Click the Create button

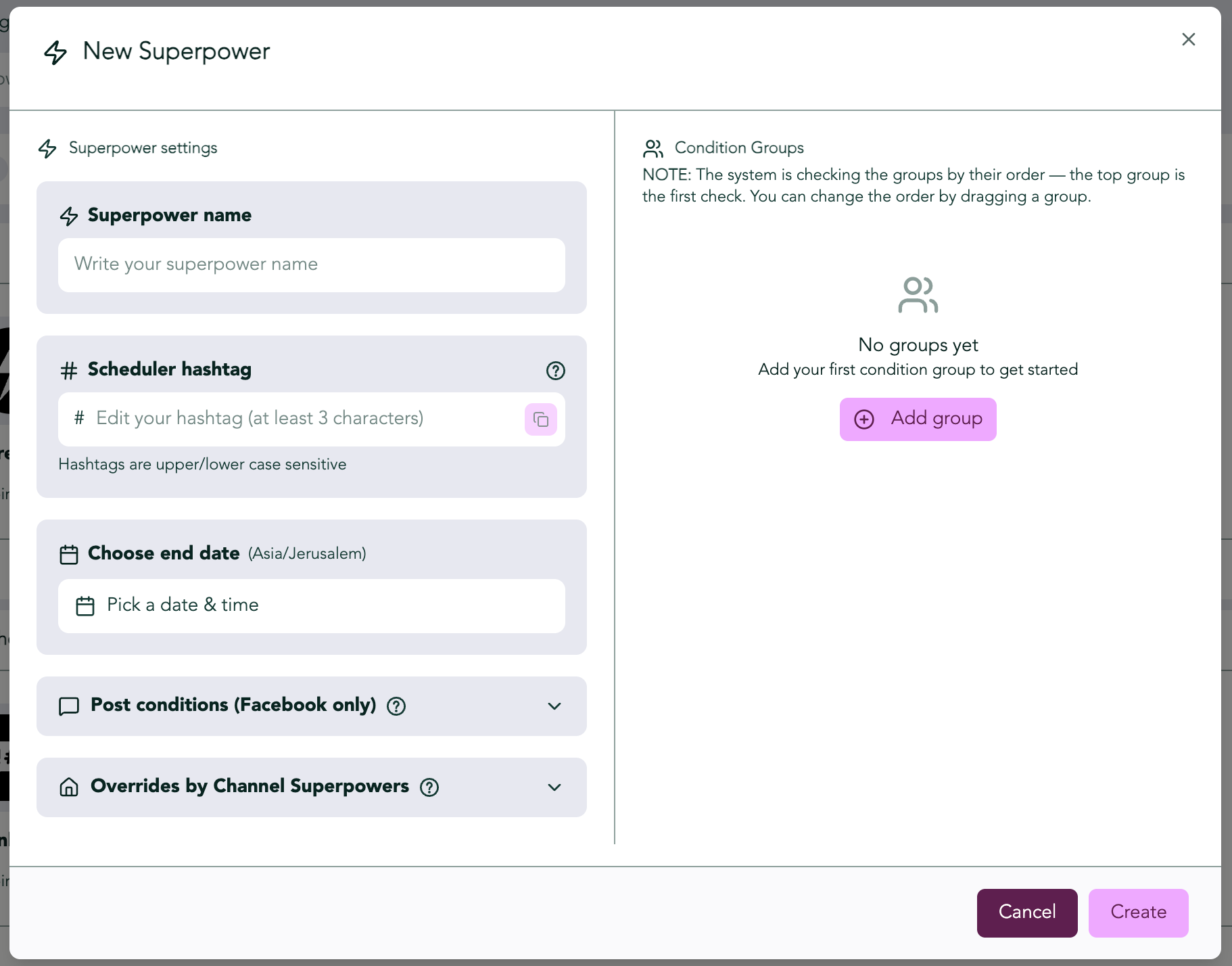1139,913
